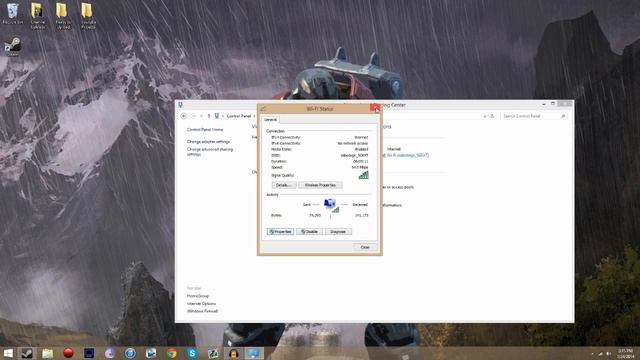
Task: Click the Control Panel taskbar icon
Action: coord(254,353)
